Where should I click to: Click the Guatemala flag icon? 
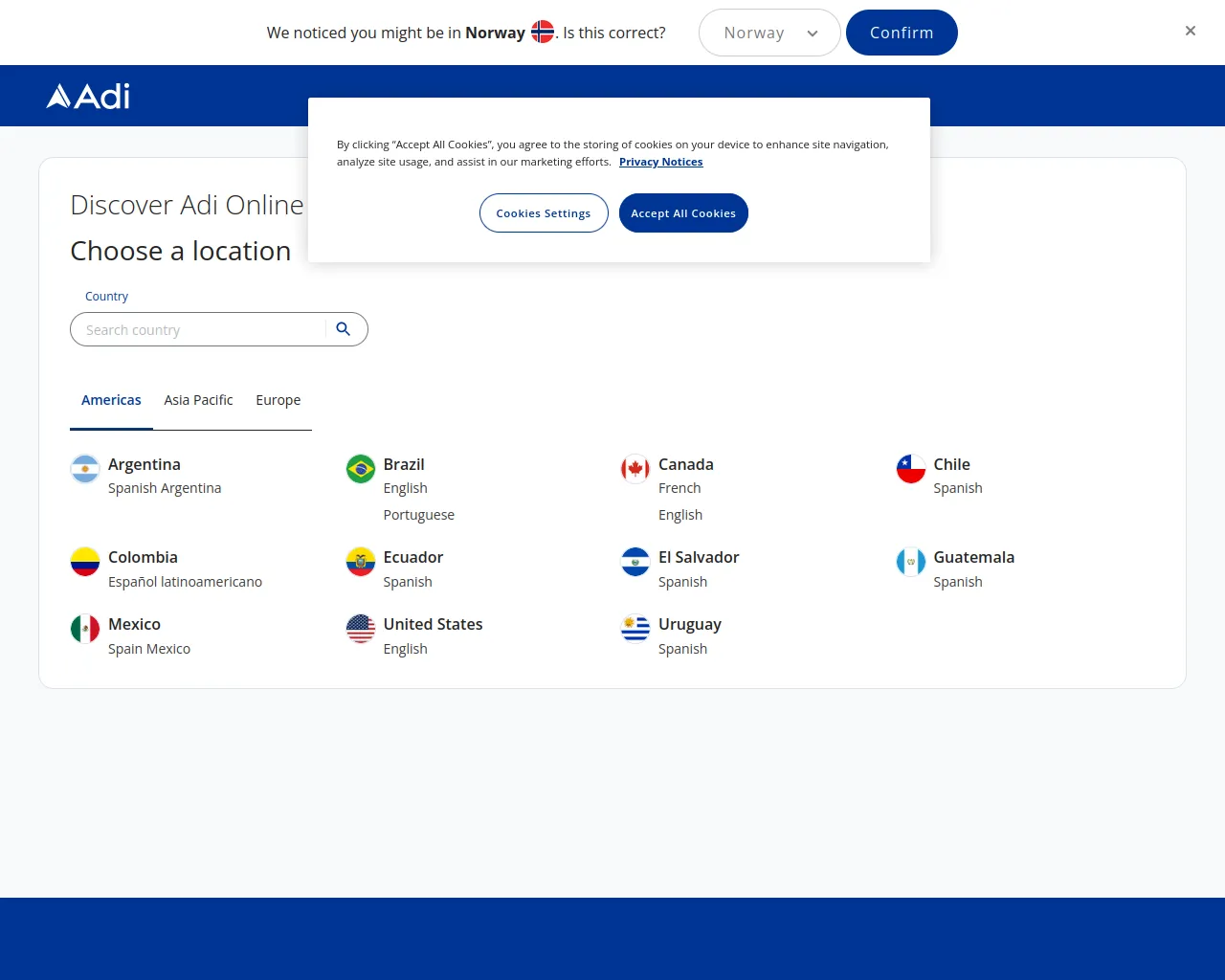911,562
